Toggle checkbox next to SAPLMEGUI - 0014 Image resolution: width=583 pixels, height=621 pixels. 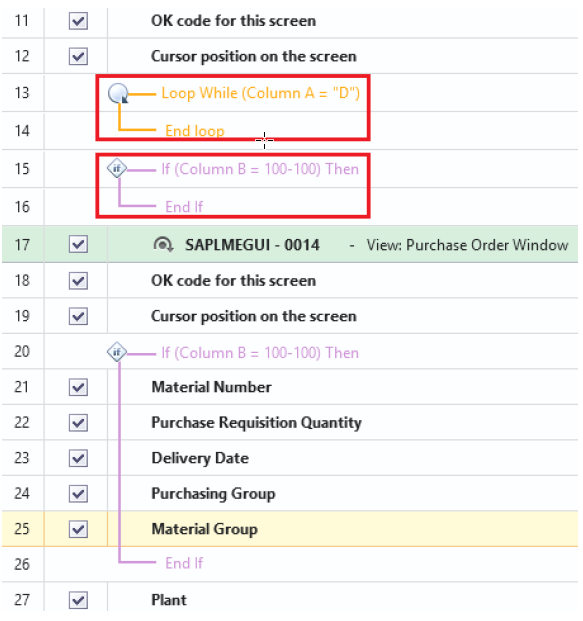pos(78,244)
